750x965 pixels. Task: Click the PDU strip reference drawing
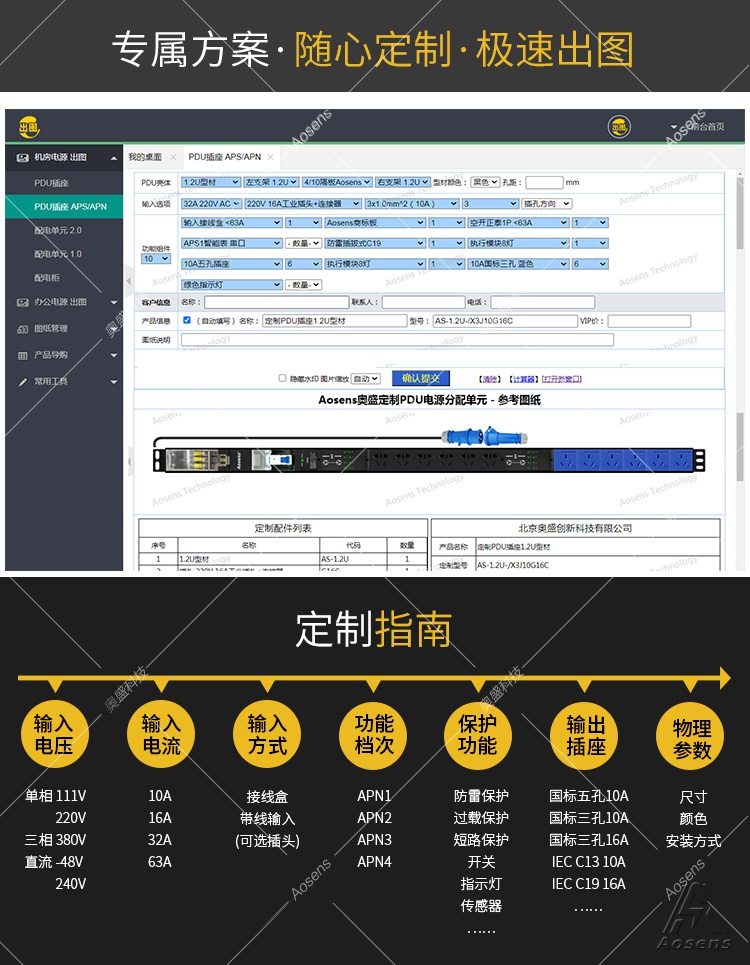click(x=429, y=459)
